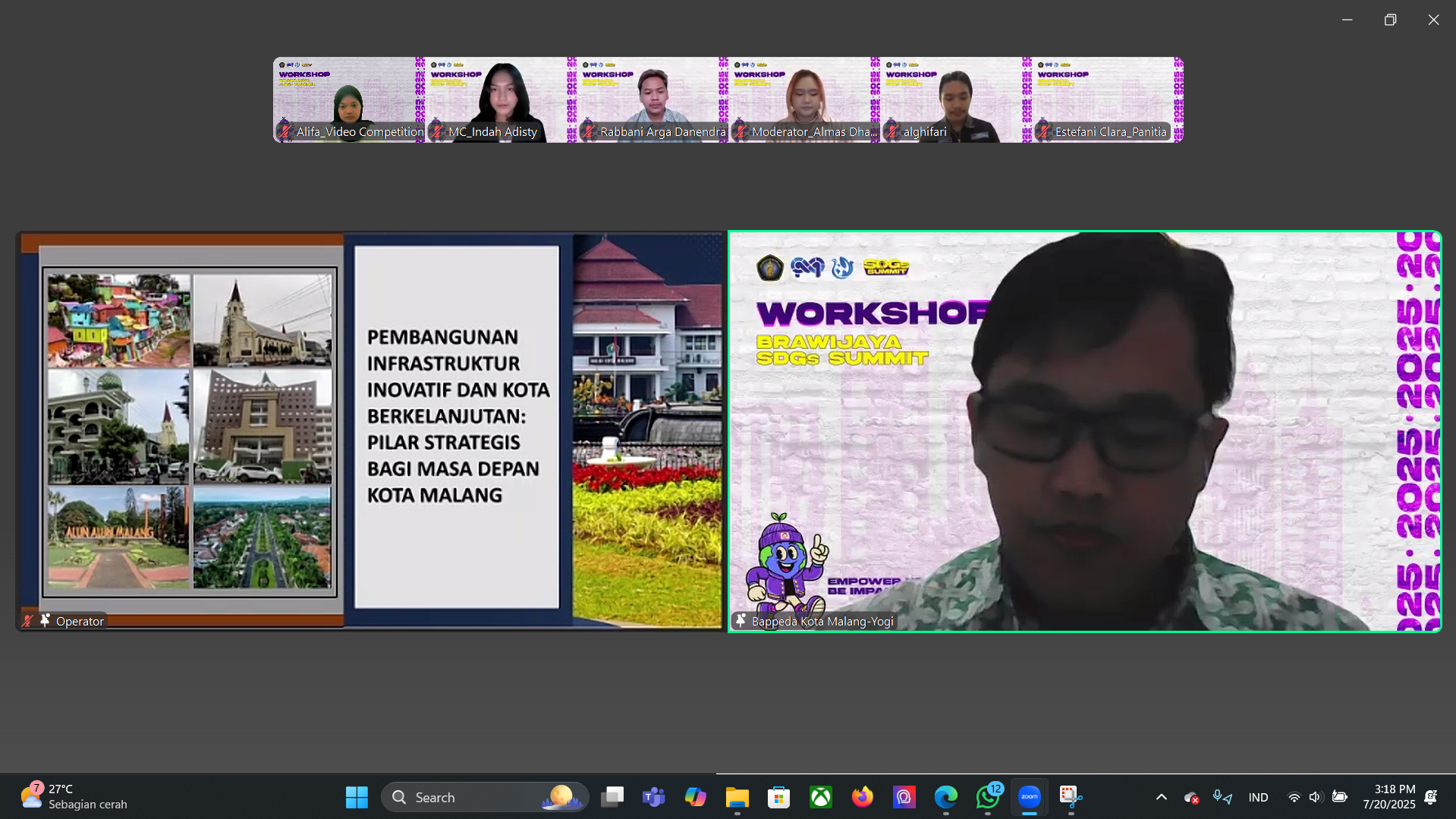Open the volume speaker tray icon
The height and width of the screenshot is (819, 1456).
point(1315,797)
